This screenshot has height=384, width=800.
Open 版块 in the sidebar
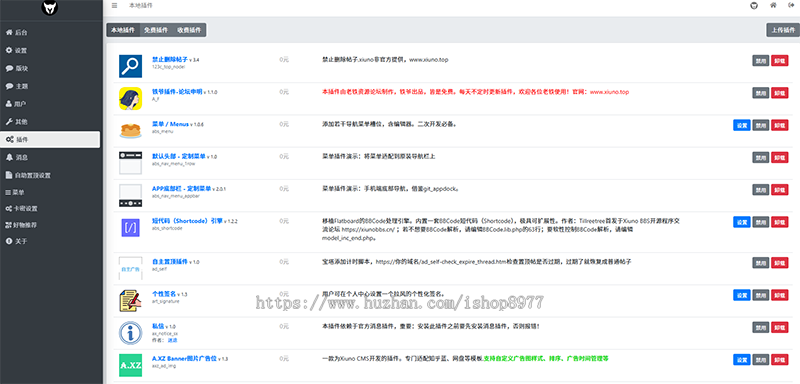point(50,68)
